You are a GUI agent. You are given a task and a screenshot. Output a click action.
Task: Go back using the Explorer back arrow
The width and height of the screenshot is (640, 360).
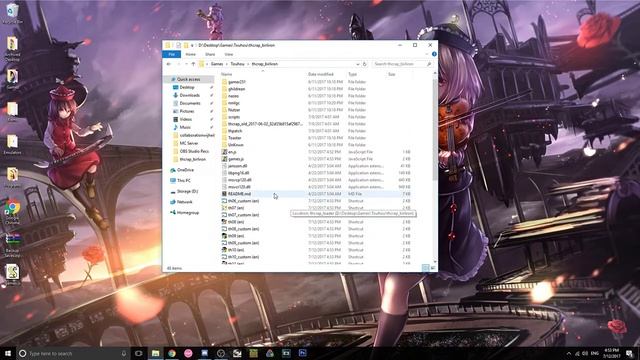[x=169, y=64]
